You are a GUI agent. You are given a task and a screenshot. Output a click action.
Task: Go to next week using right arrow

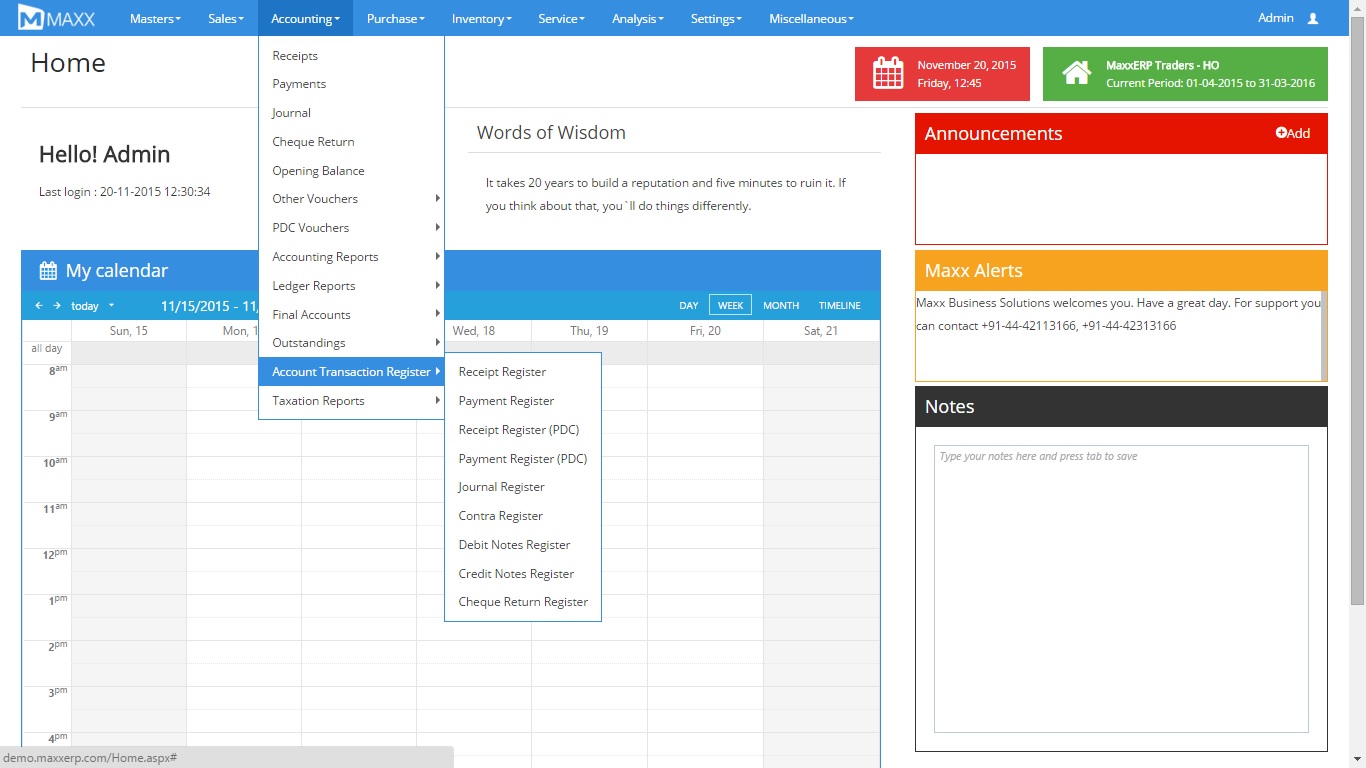pyautogui.click(x=57, y=306)
